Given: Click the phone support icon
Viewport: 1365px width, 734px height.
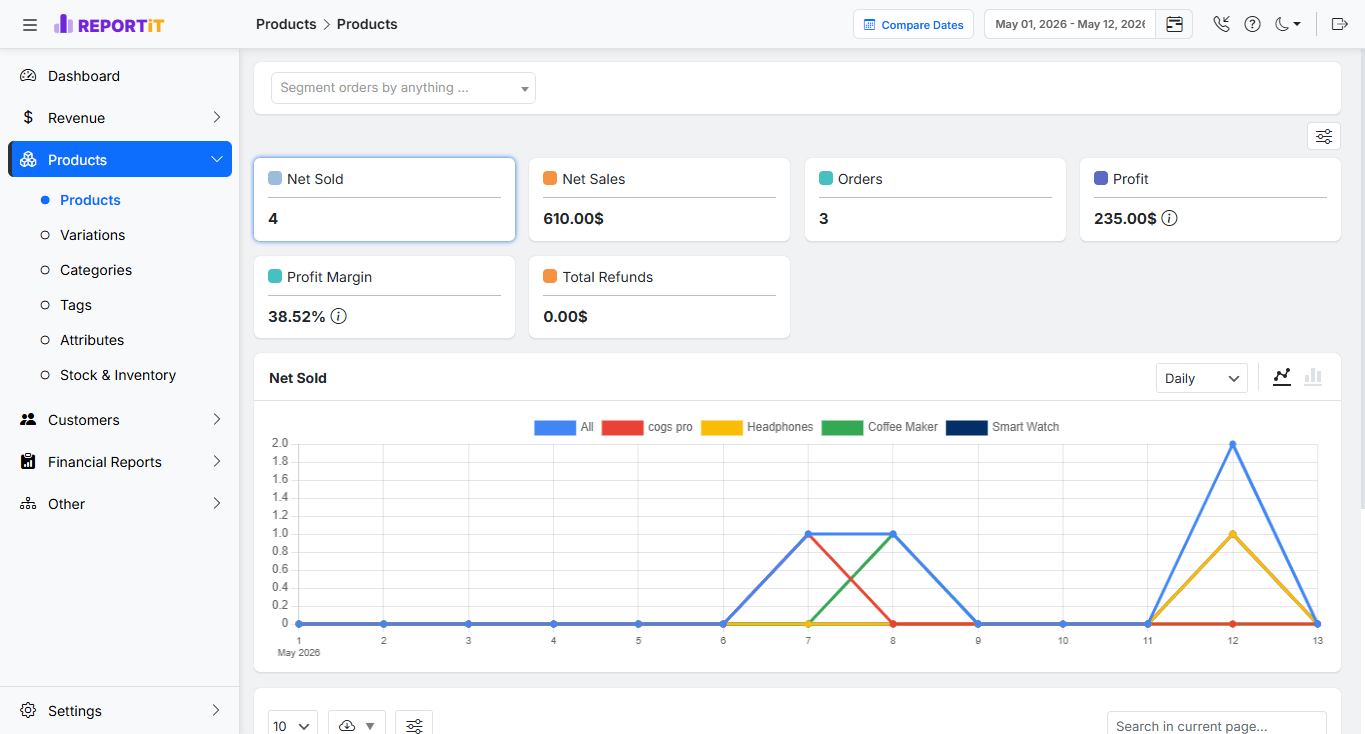Looking at the screenshot, I should (x=1221, y=24).
